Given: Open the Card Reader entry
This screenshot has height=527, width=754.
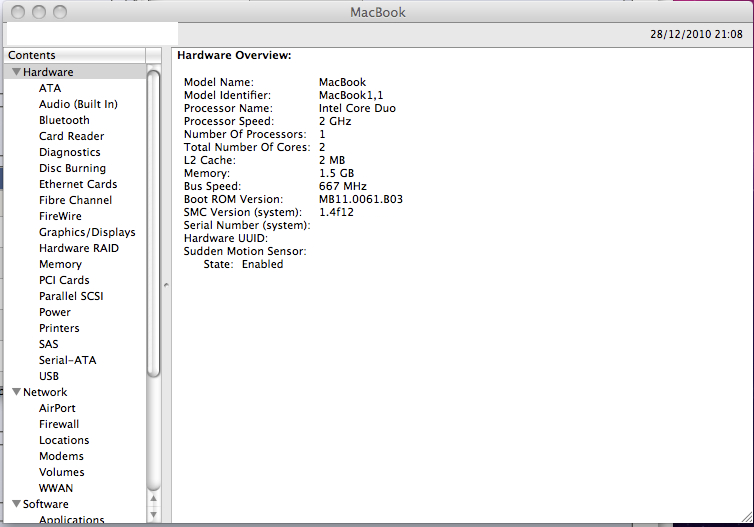Looking at the screenshot, I should point(72,136).
